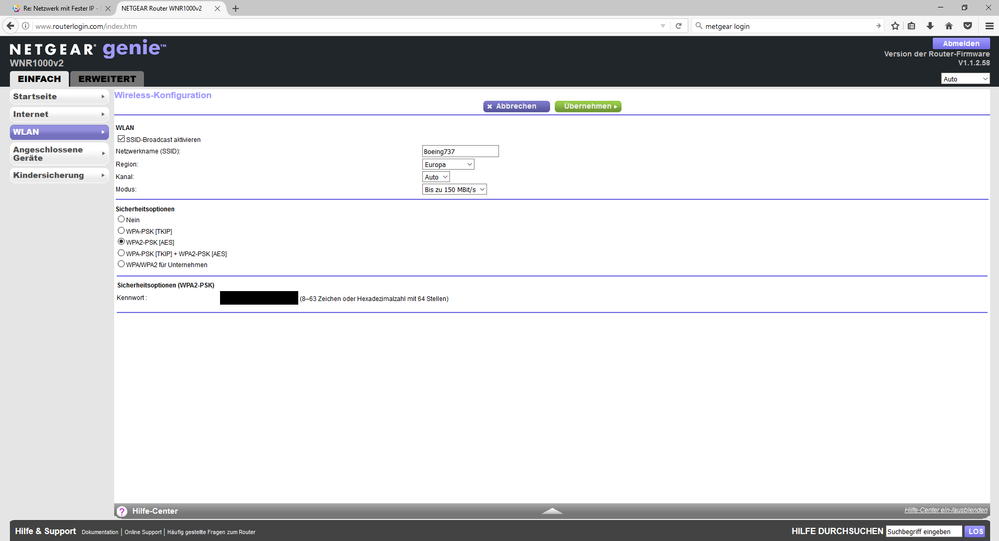Image resolution: width=999 pixels, height=541 pixels.
Task: Click the browser back arrow button
Action: tap(10, 26)
